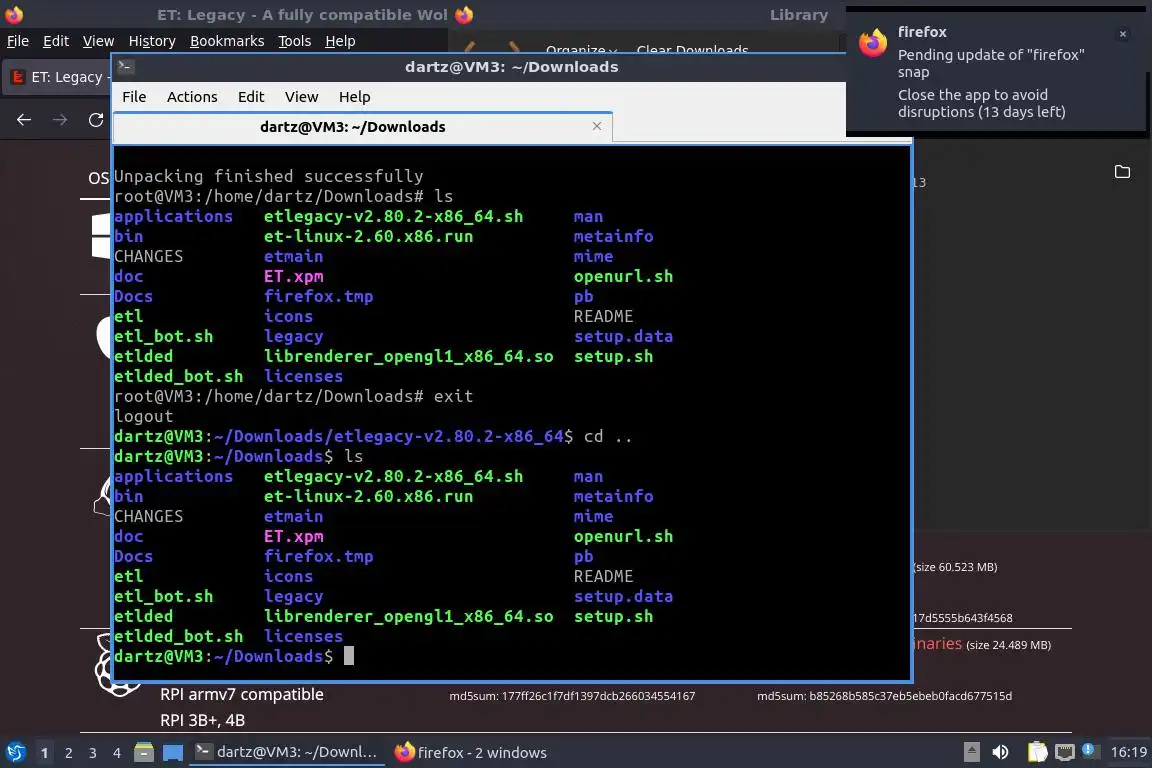Click the Firefox icon in the notification

pyautogui.click(x=873, y=43)
